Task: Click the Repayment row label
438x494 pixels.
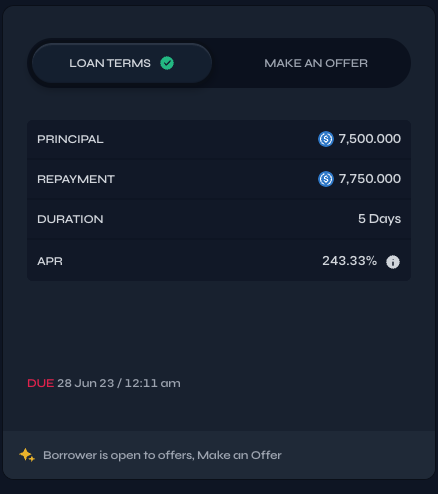Action: [x=76, y=179]
